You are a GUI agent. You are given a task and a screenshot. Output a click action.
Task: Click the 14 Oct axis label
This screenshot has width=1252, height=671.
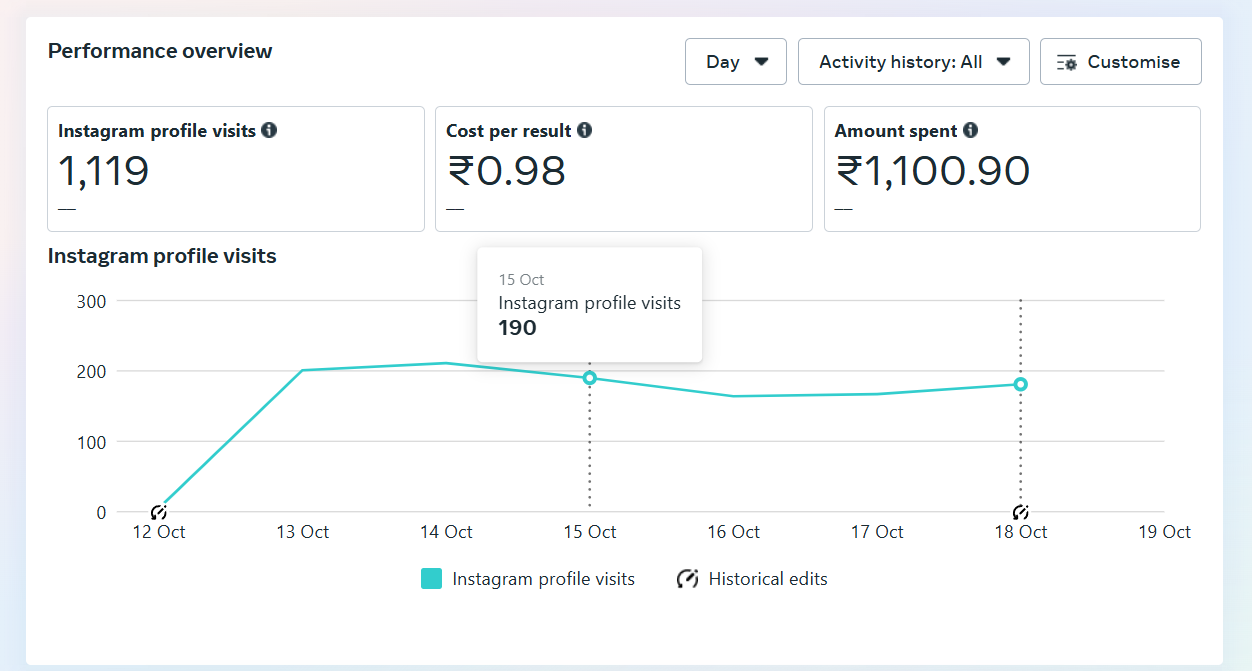click(446, 532)
